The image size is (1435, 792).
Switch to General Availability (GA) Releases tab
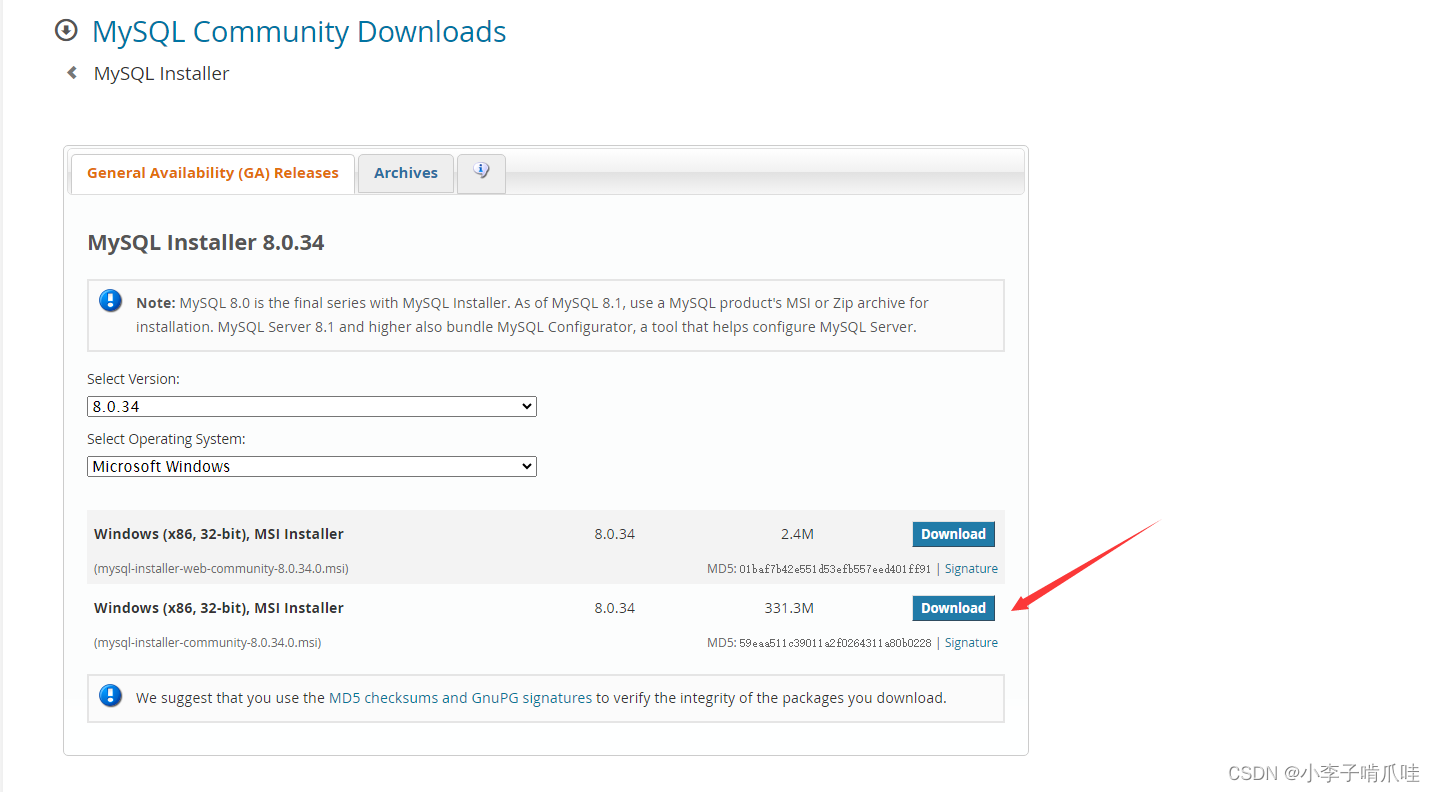(212, 173)
